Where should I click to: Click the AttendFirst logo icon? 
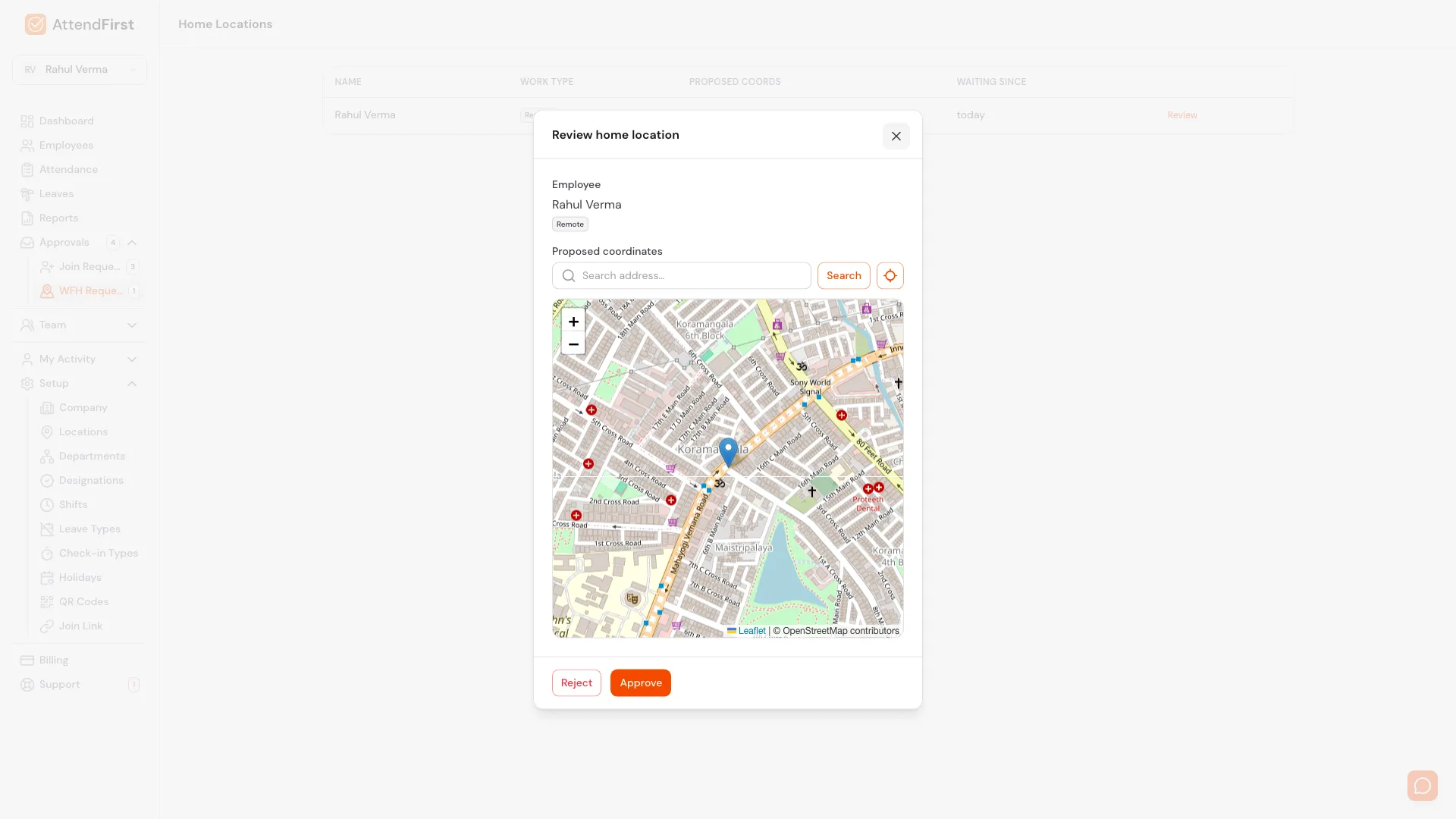pyautogui.click(x=35, y=24)
